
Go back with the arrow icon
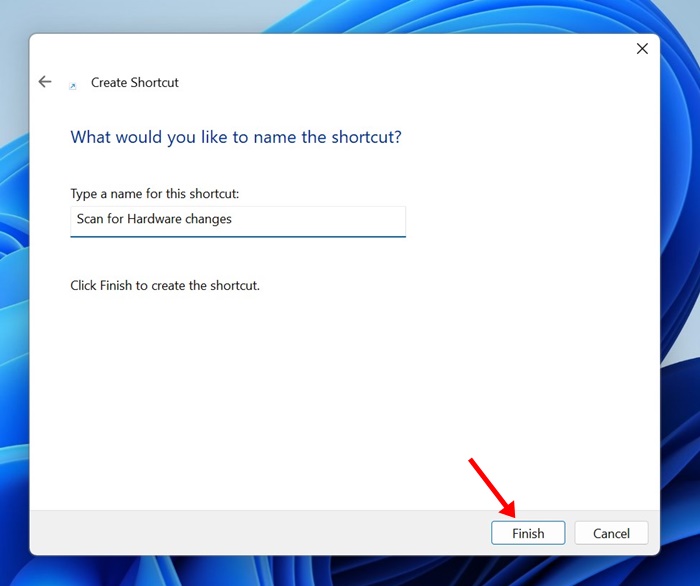click(45, 82)
